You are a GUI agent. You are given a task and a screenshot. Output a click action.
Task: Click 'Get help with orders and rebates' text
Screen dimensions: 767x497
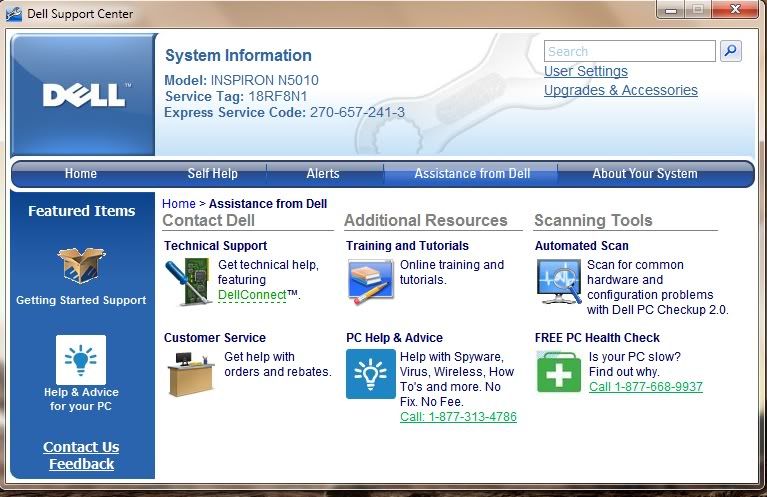(x=278, y=364)
